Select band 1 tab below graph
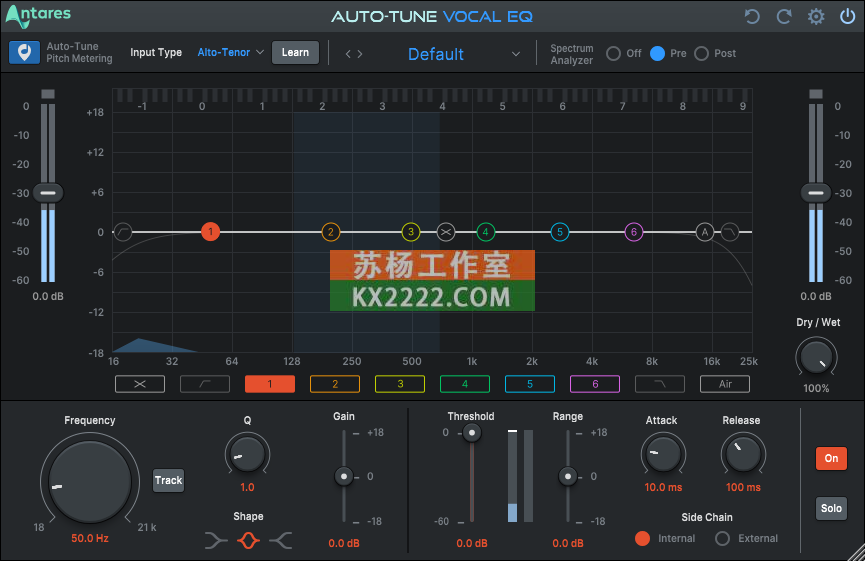865x561 pixels. (270, 384)
